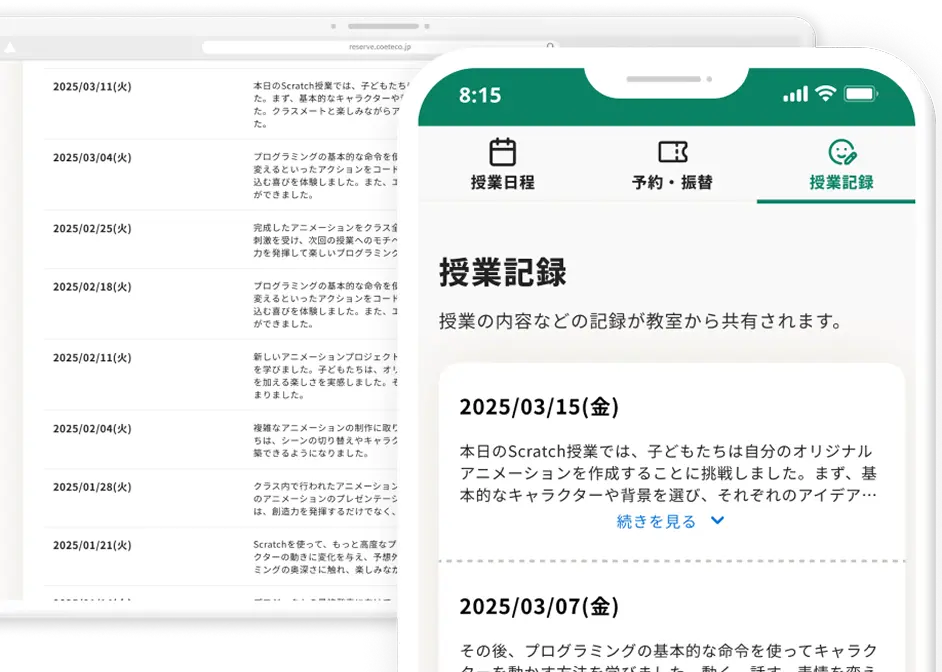Viewport: 942px width, 672px height.
Task: Select the 2025/01/21(火) row in browser table
Action: (221, 557)
